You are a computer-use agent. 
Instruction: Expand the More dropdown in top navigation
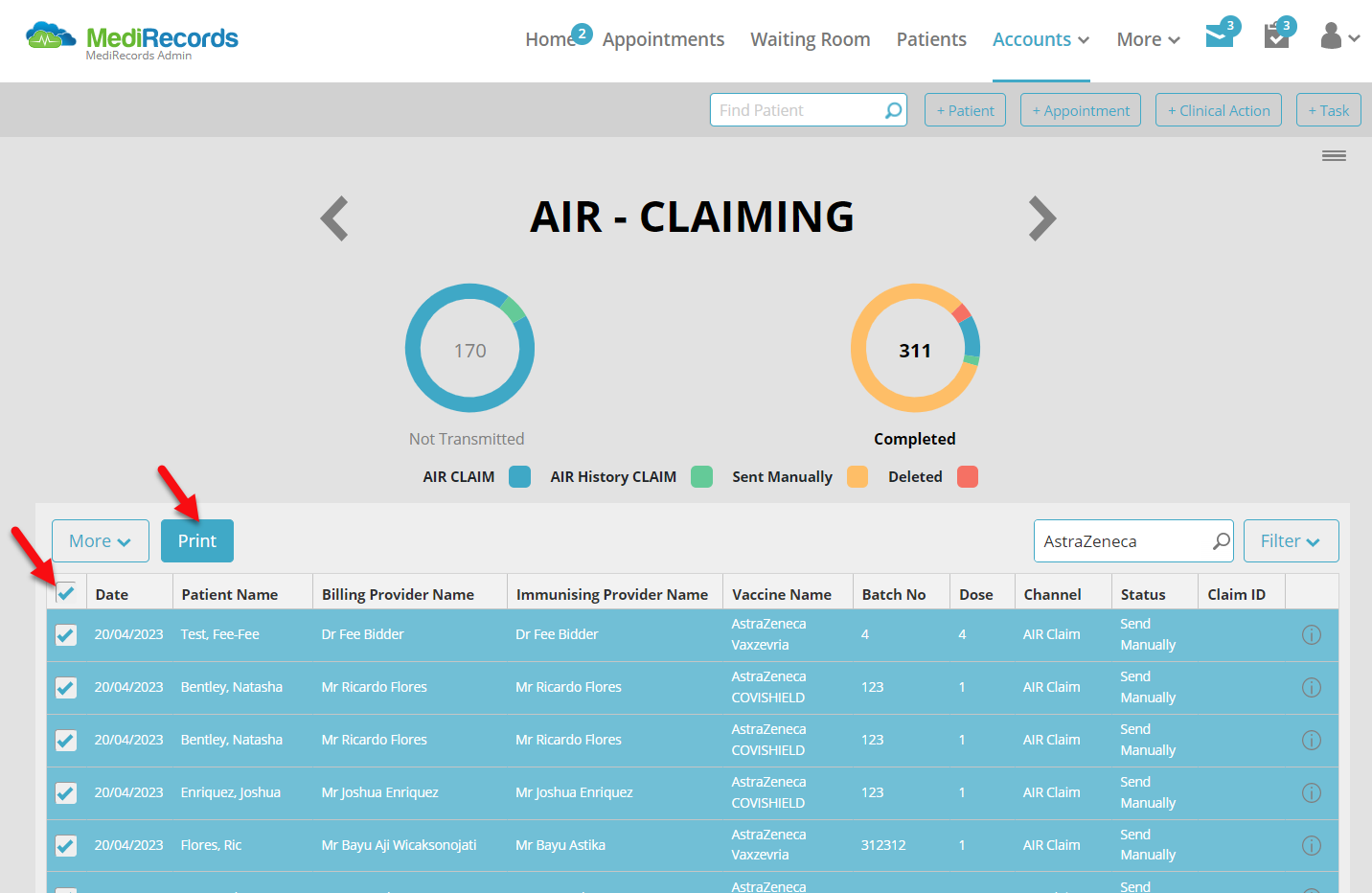(x=1148, y=39)
